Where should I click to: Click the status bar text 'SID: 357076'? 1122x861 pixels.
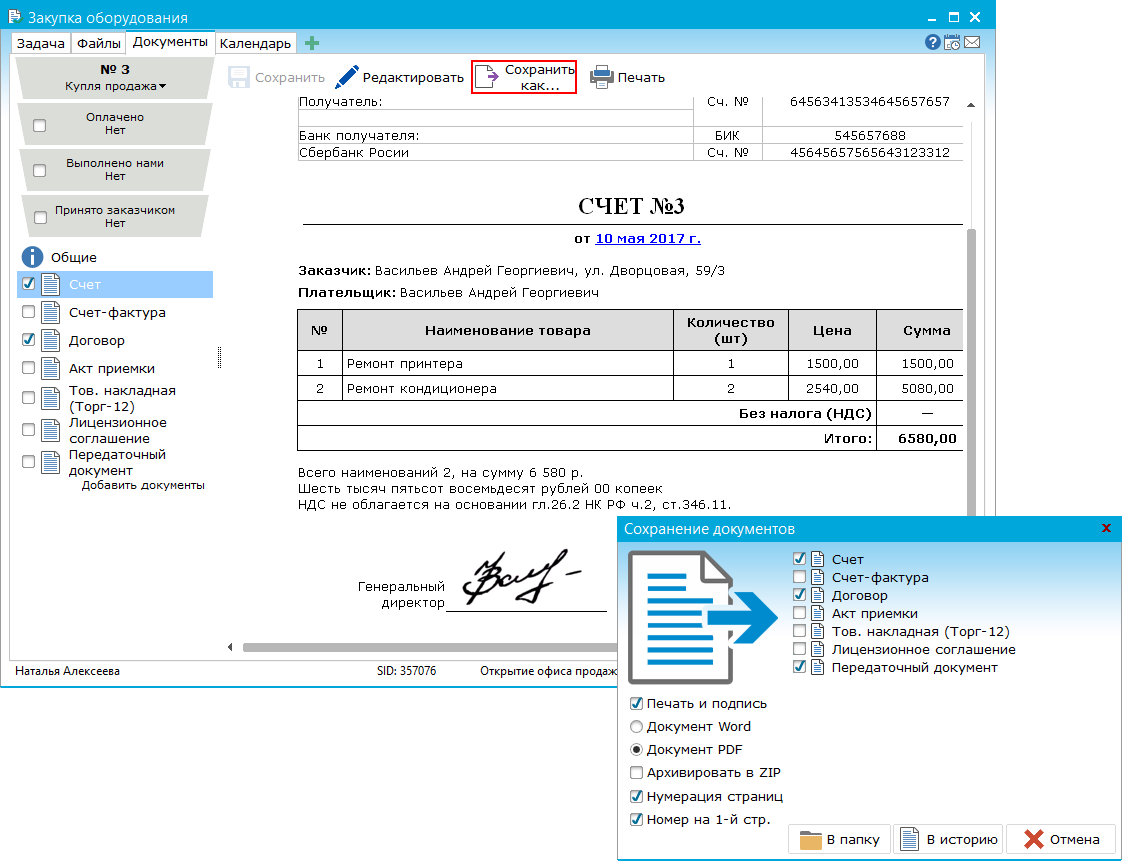(406, 671)
